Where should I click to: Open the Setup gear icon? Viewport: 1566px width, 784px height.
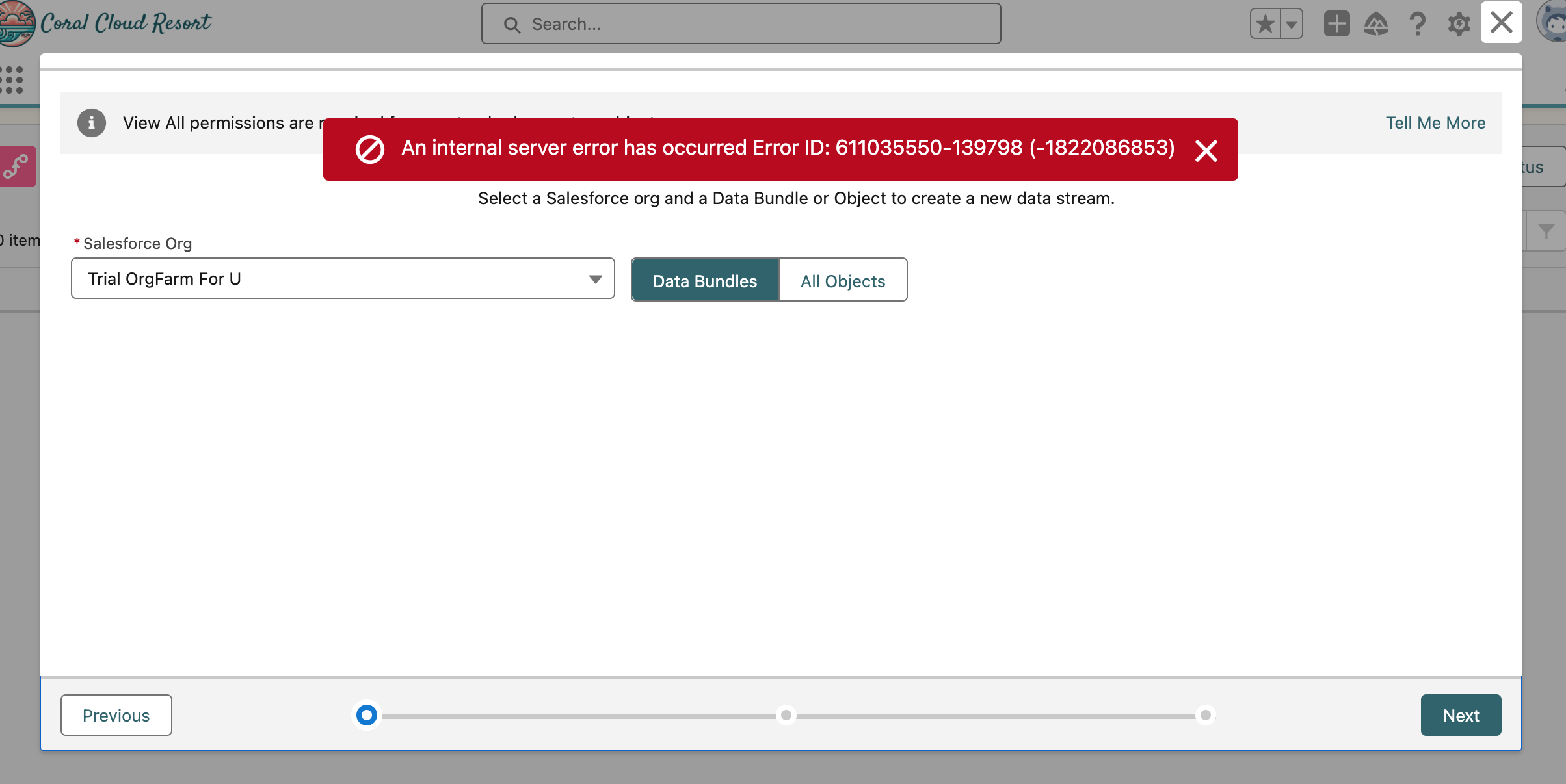pyautogui.click(x=1459, y=24)
